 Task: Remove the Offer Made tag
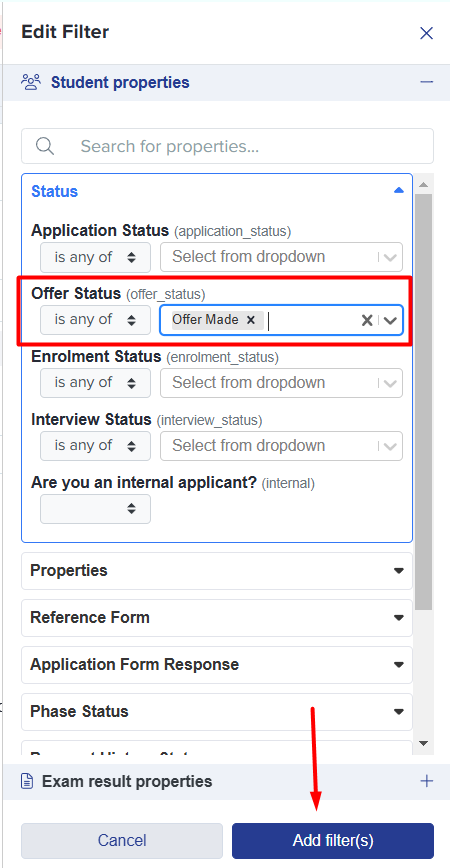(251, 319)
